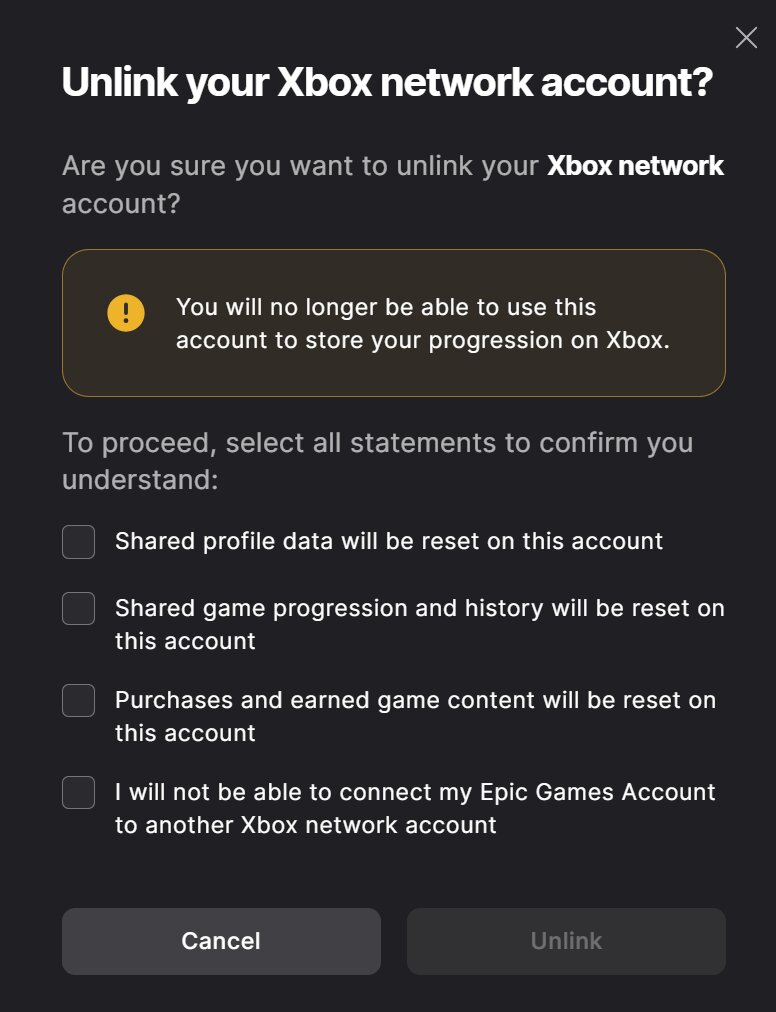Check the 'Shared profile data will be reset' box

coord(79,542)
